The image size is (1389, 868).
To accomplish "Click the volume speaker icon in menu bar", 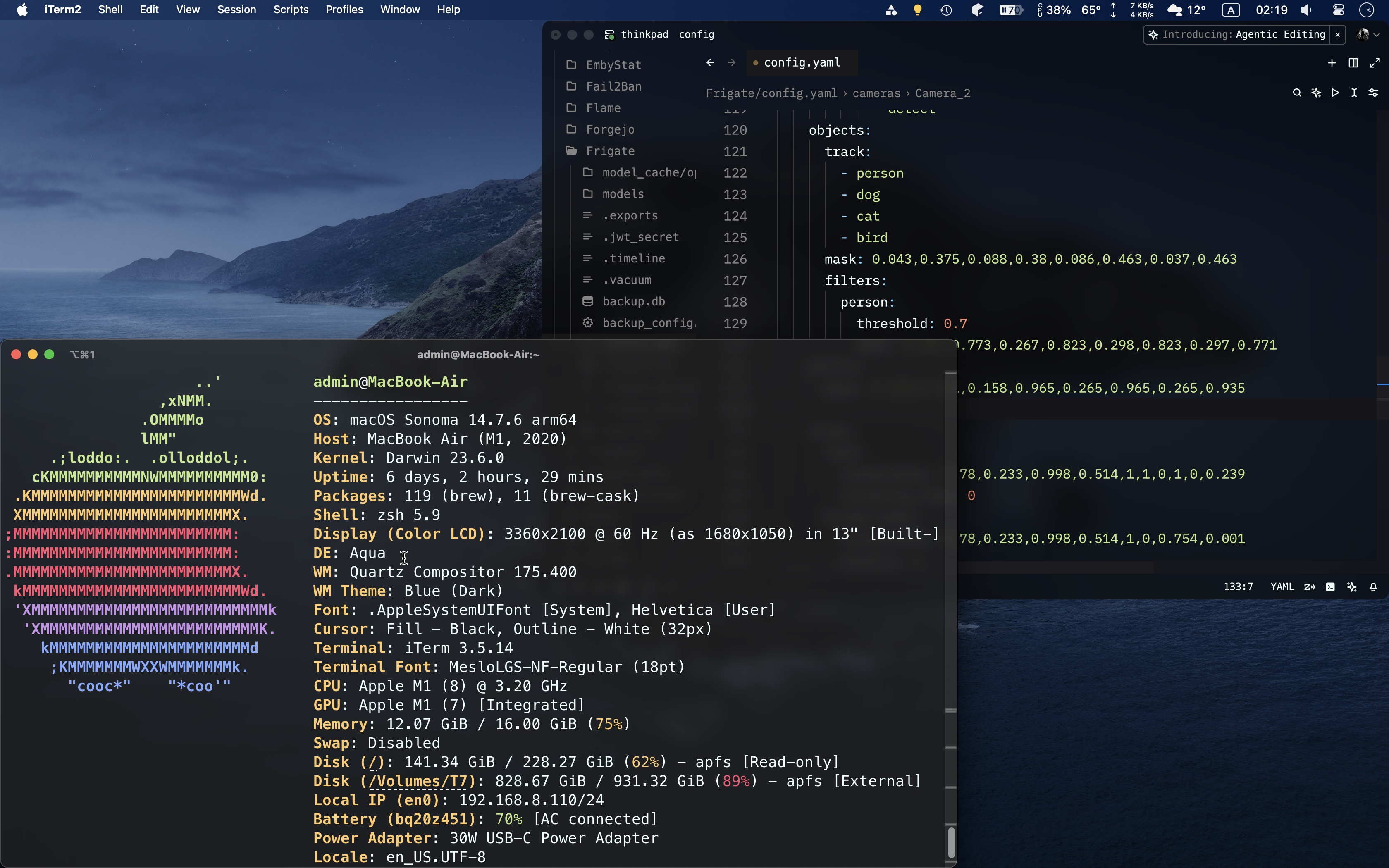I will point(1307,10).
